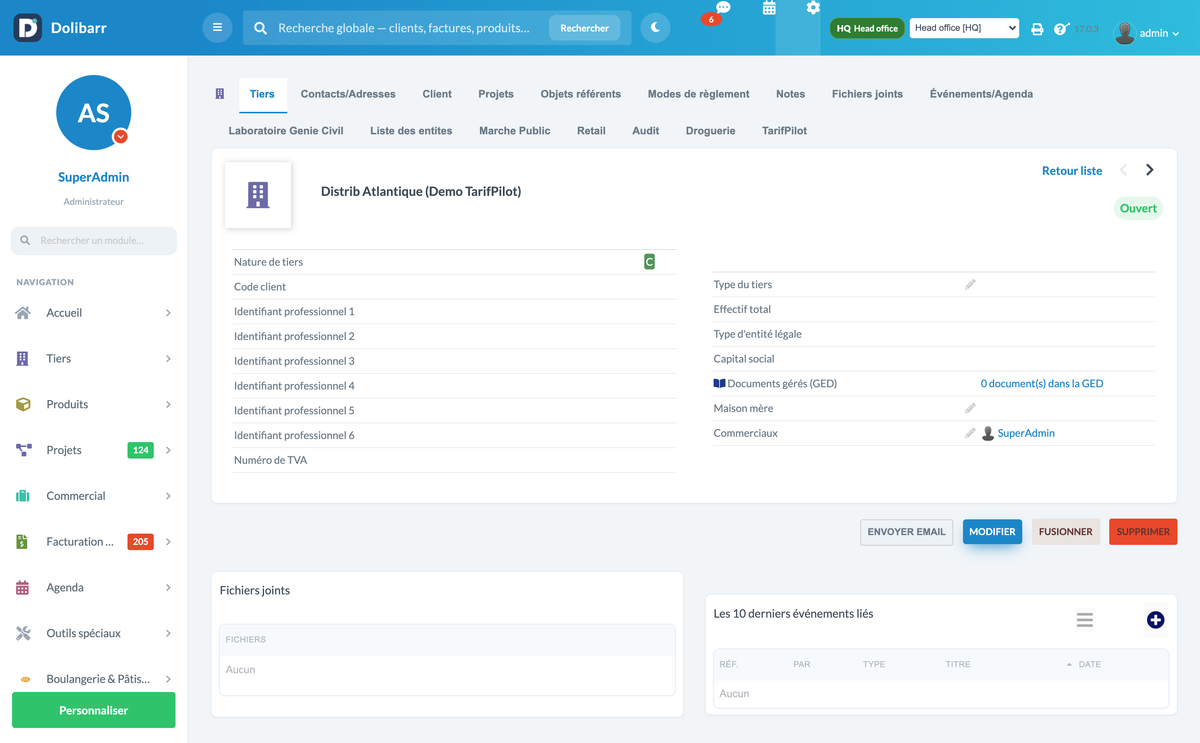This screenshot has width=1200, height=743.
Task: Switch to the Client tab
Action: tap(437, 94)
